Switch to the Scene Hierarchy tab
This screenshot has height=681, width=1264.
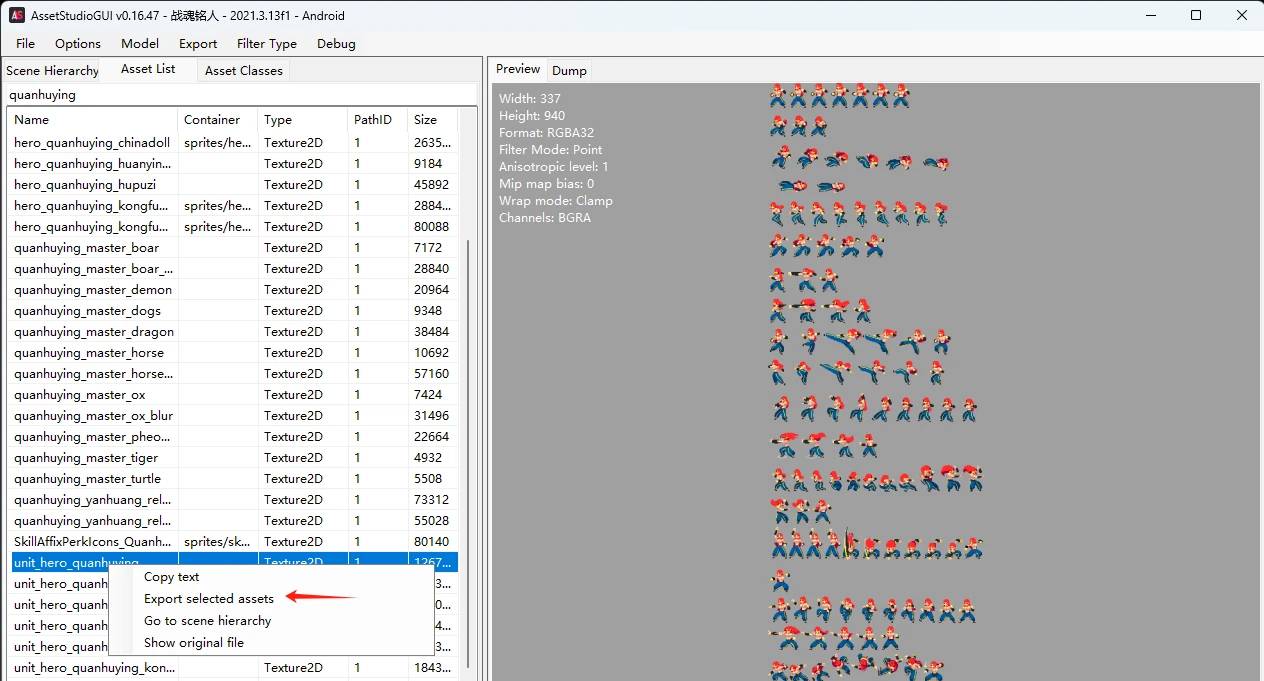tap(52, 71)
